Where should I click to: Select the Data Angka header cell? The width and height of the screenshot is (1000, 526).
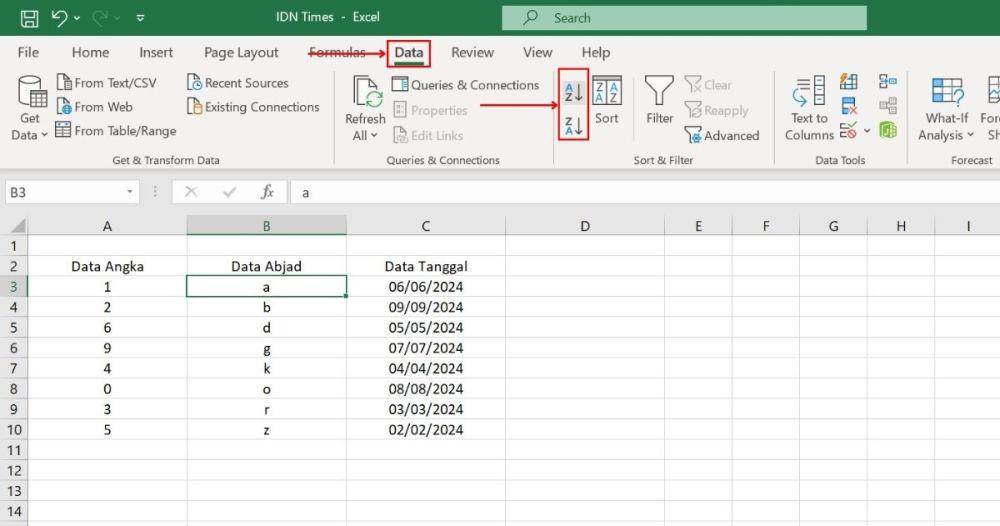107,267
